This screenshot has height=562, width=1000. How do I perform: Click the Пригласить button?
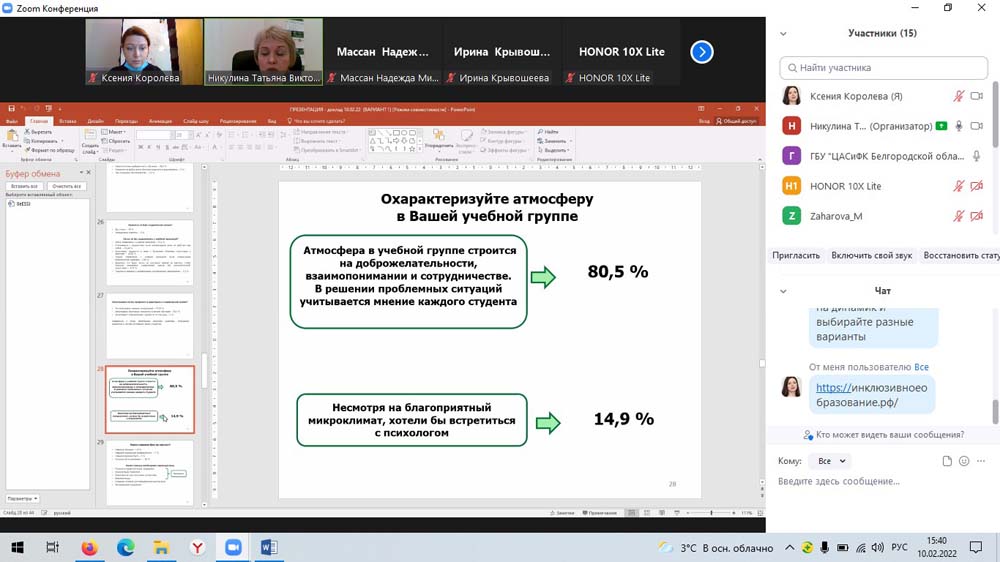796,255
